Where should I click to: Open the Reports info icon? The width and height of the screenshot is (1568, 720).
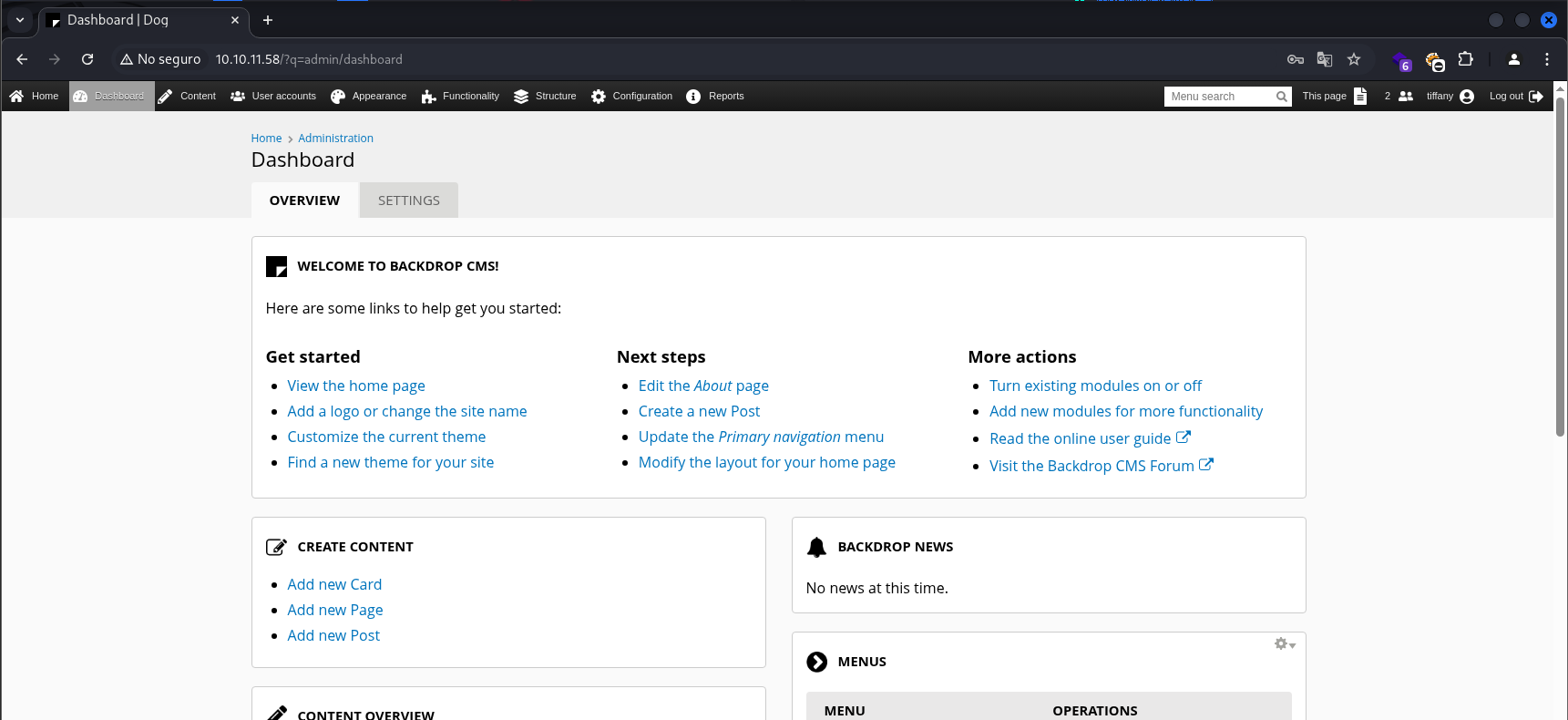pos(693,97)
